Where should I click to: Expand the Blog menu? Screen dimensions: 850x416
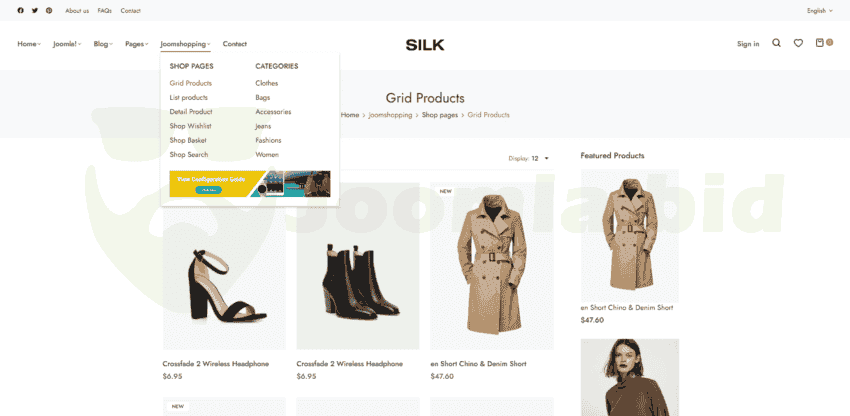tap(103, 44)
